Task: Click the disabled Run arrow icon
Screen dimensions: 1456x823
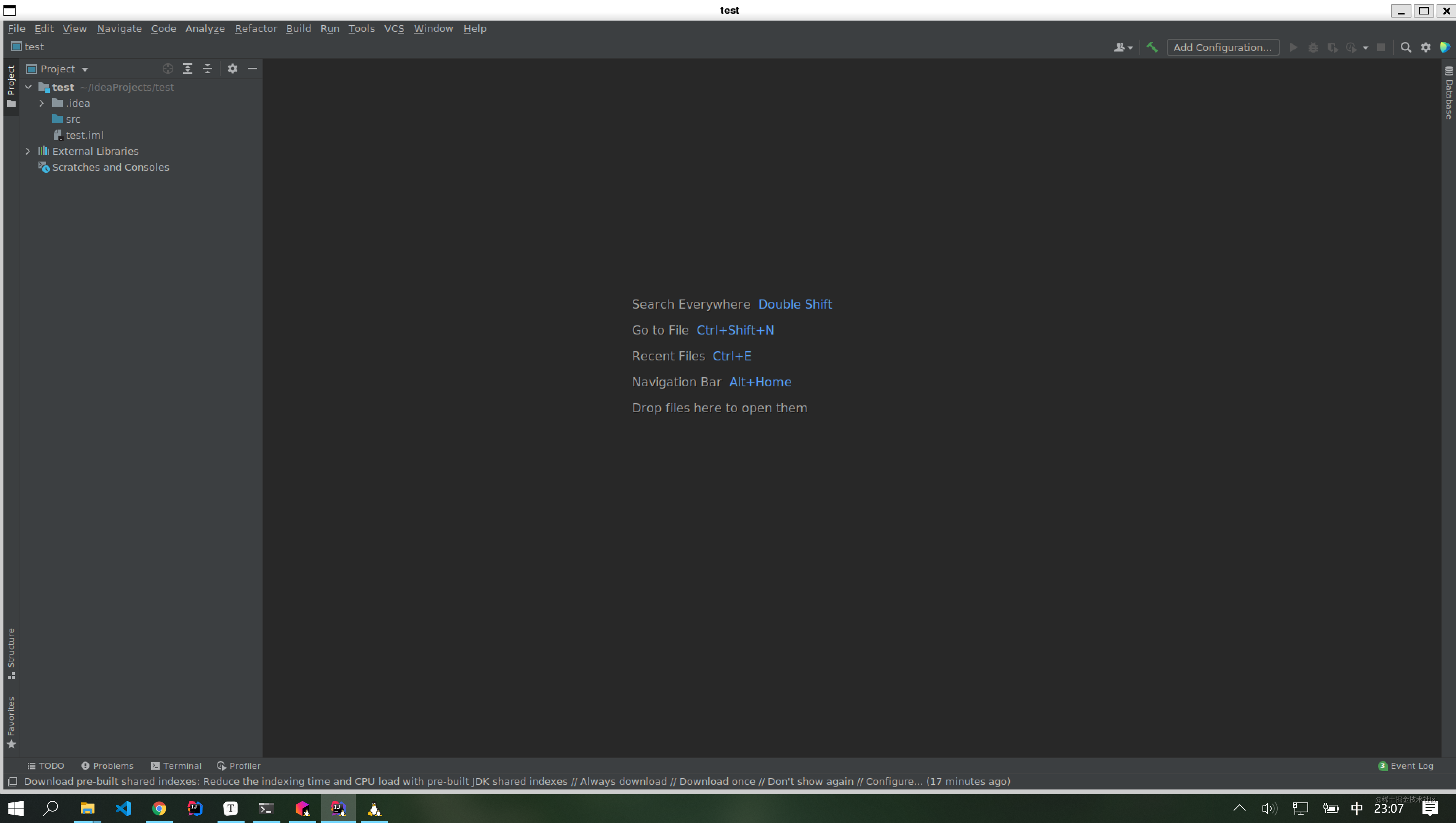Action: click(1293, 48)
